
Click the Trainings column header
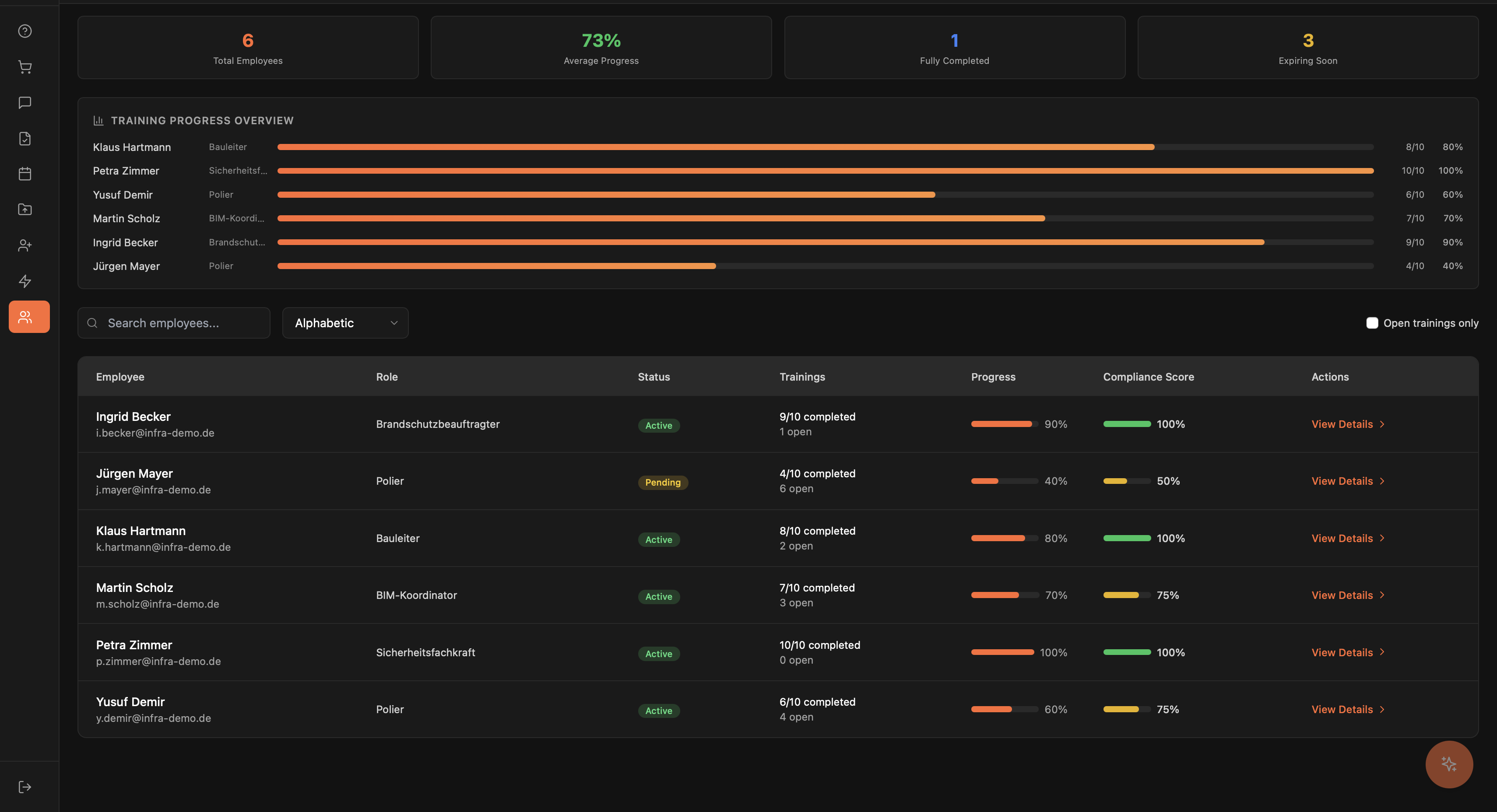click(x=802, y=377)
